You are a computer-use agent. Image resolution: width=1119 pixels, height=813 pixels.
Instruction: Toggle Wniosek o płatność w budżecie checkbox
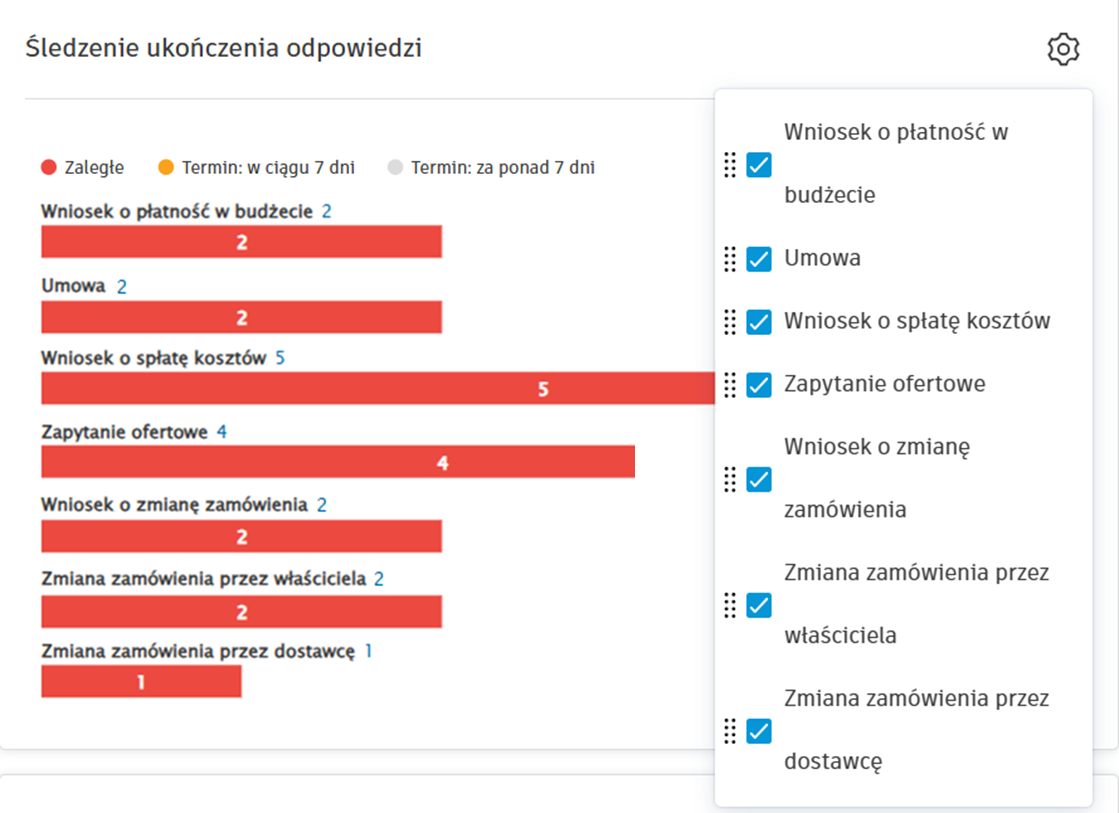[x=759, y=164]
